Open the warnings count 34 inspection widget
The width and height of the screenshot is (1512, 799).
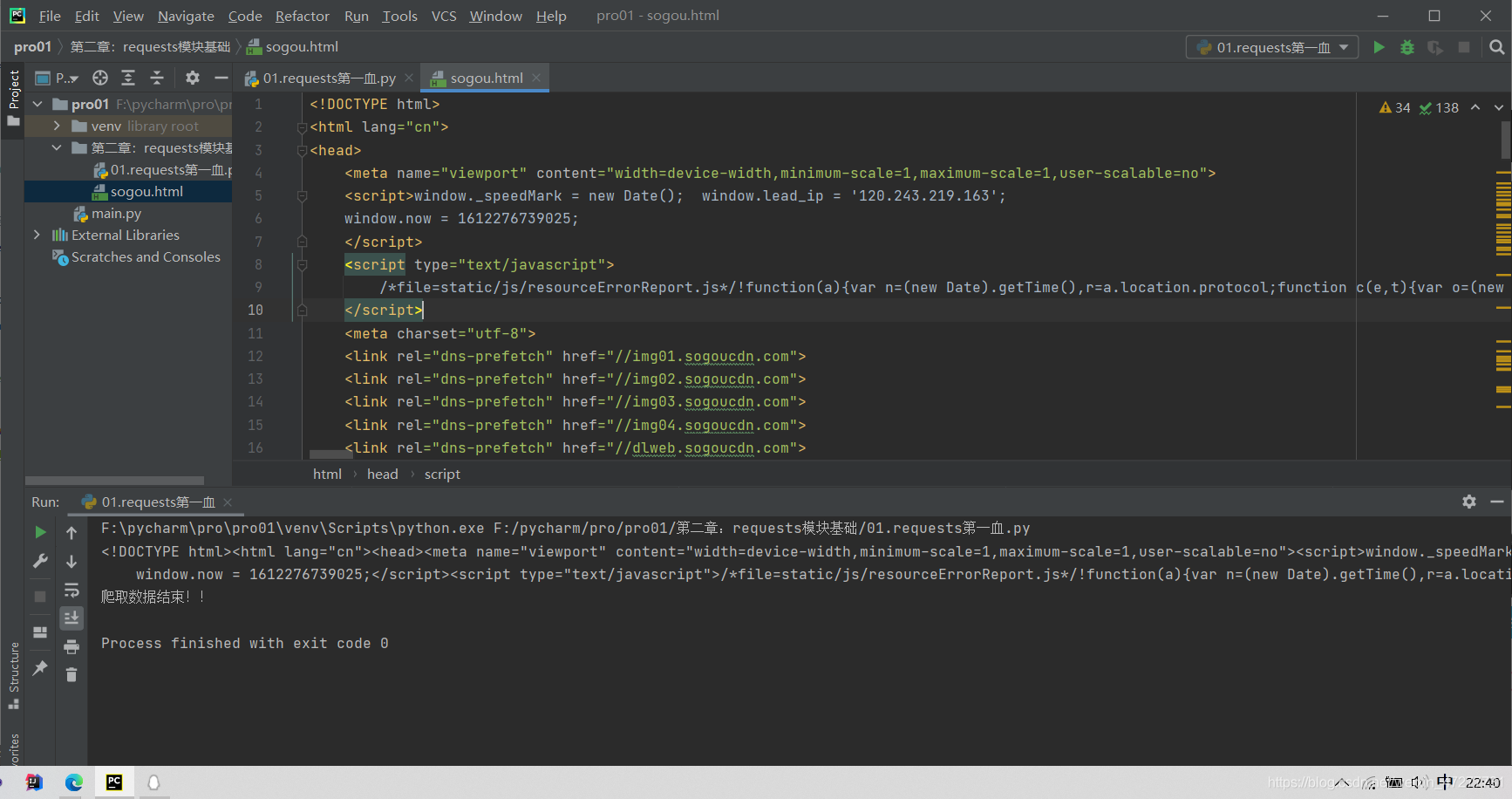coord(1394,107)
